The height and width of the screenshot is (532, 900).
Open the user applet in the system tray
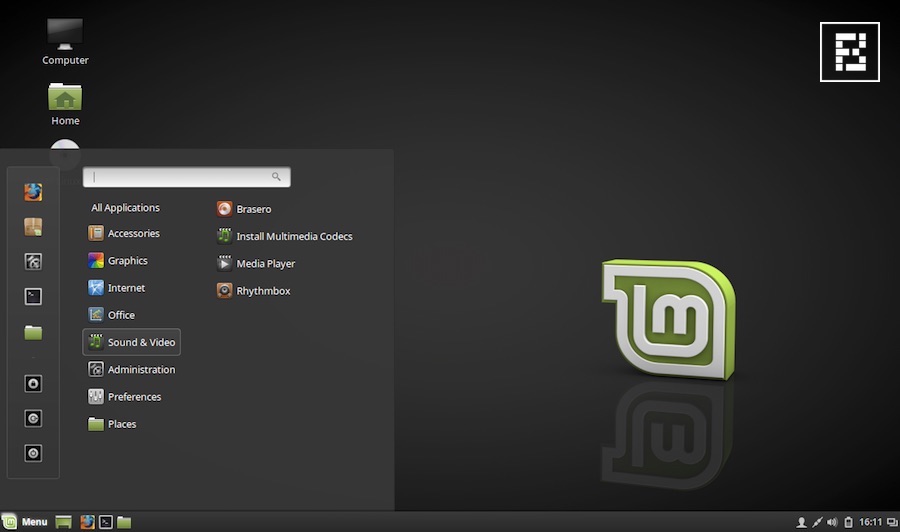(801, 522)
